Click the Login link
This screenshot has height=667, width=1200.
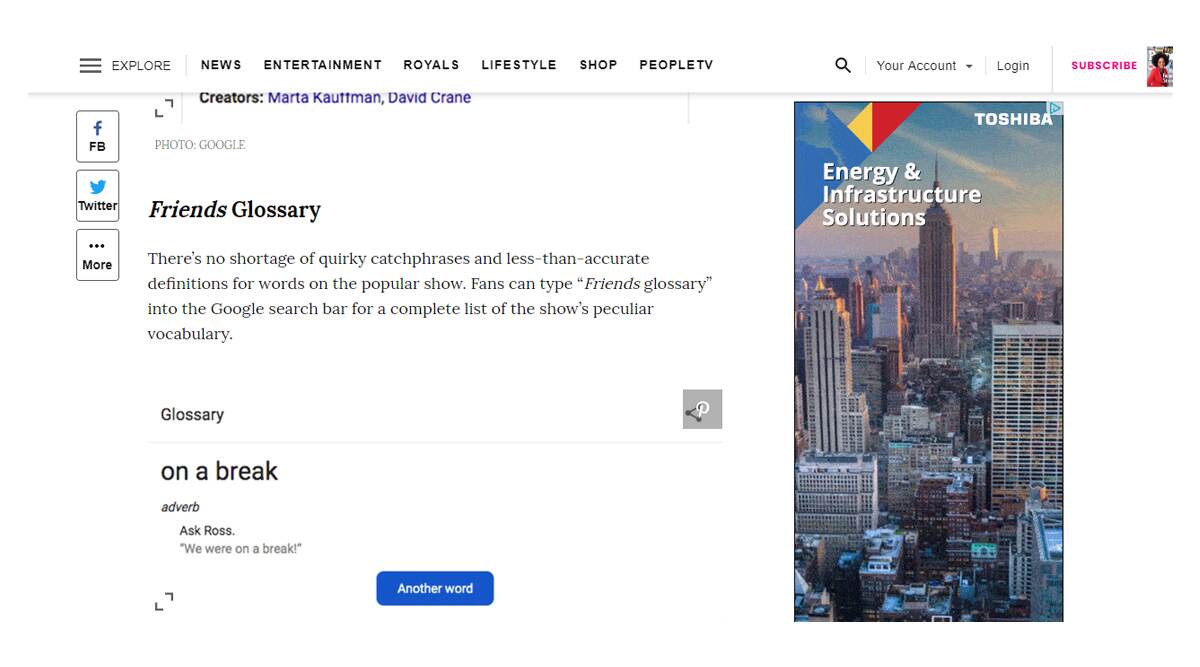tap(1013, 66)
